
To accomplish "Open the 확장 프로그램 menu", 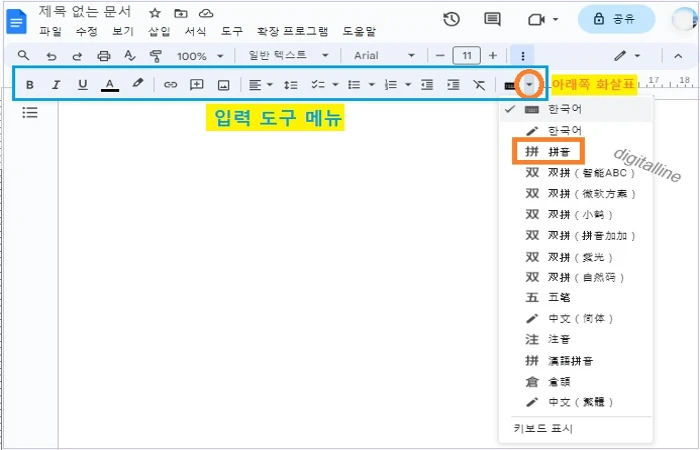I will click(x=292, y=31).
